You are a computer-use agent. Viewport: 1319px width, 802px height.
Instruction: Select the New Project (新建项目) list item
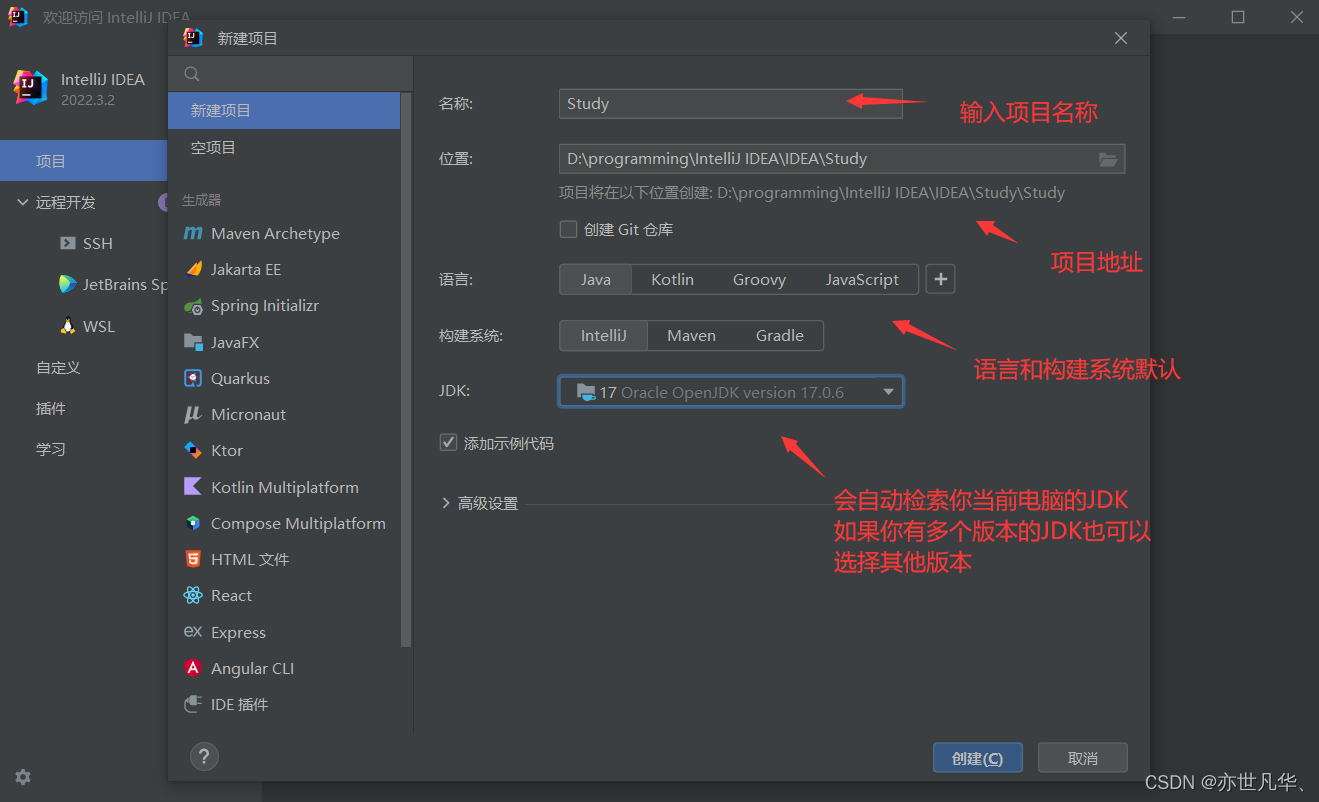[284, 110]
